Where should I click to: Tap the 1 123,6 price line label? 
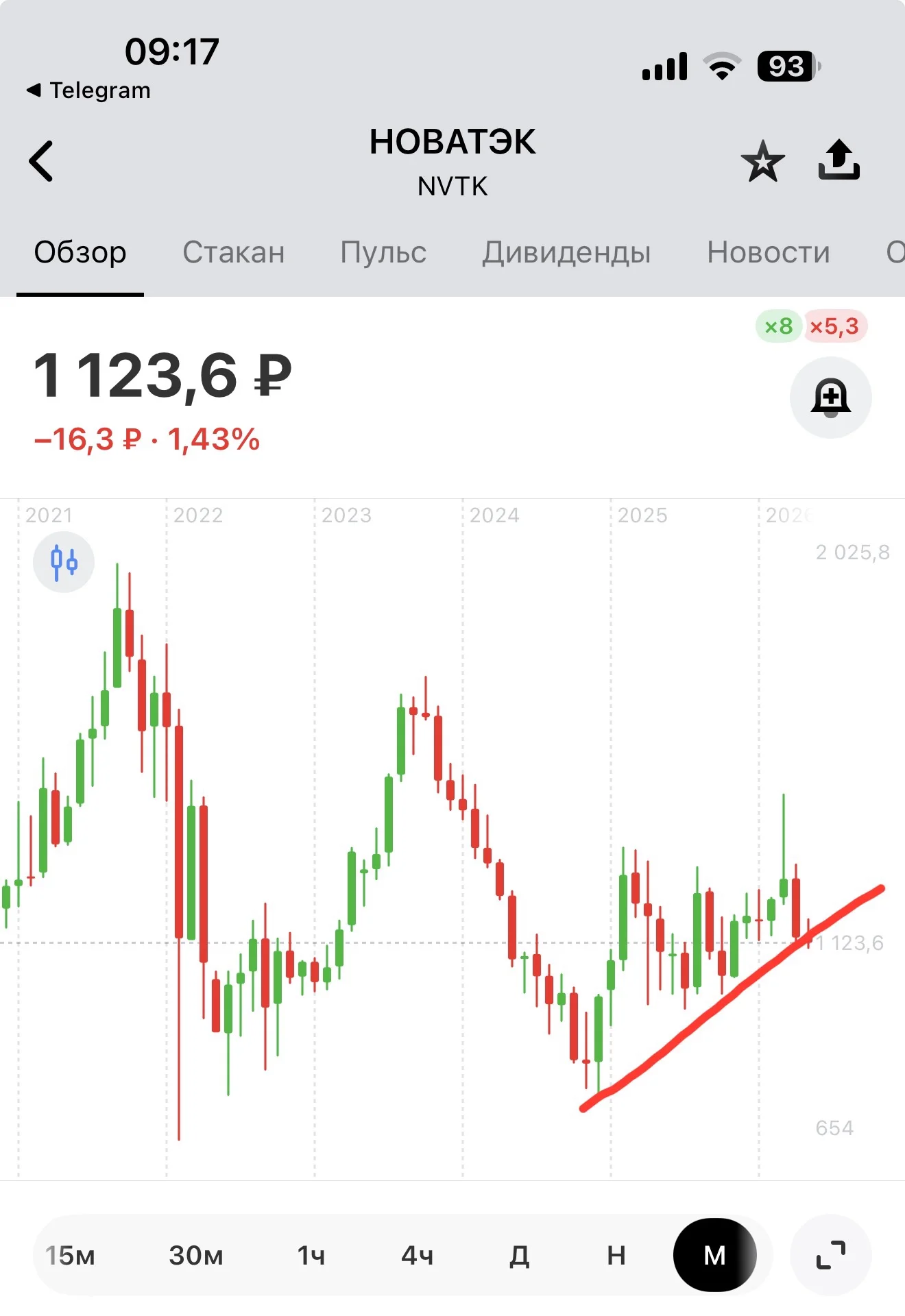pos(850,943)
